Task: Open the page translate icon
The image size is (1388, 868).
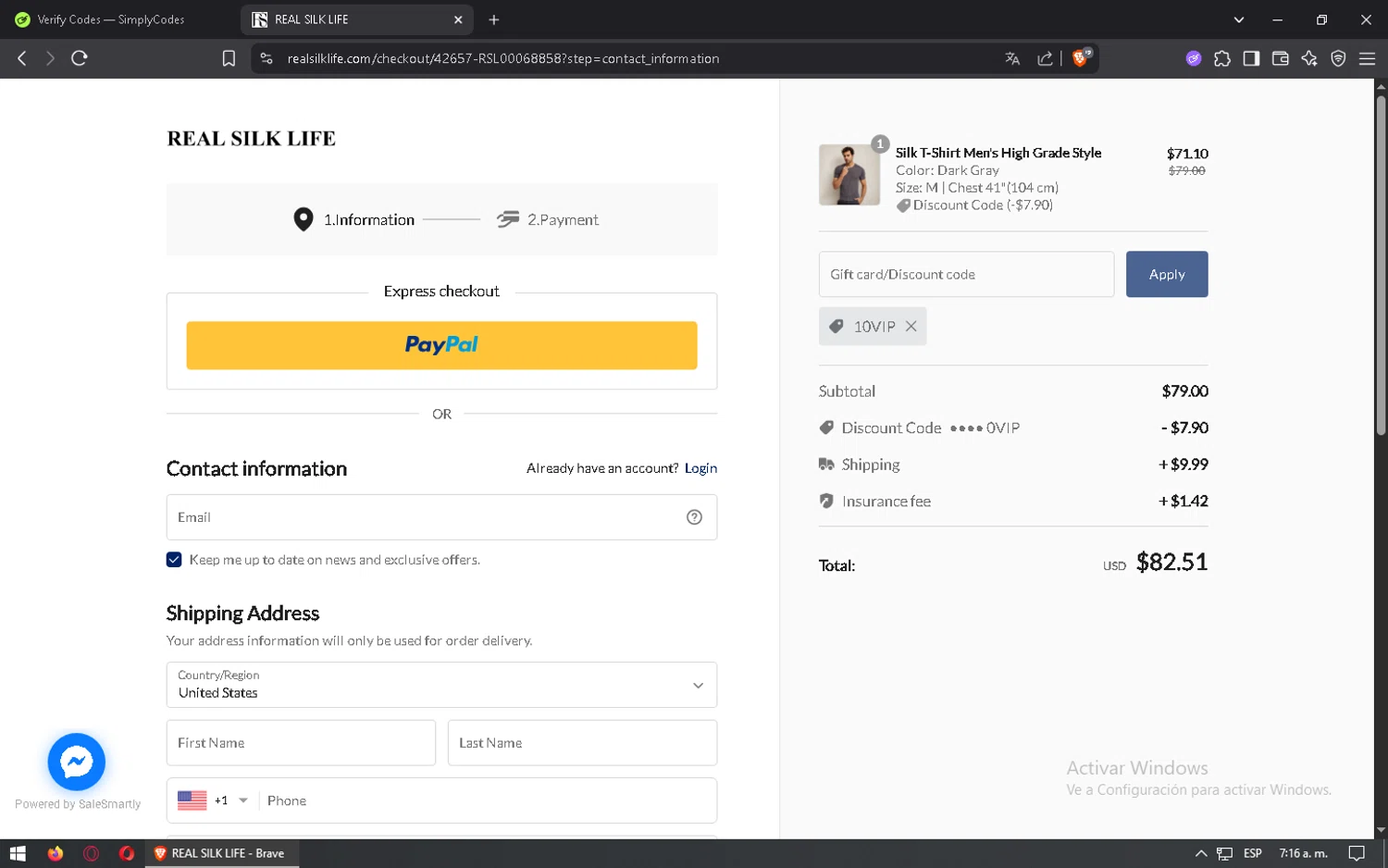Action: pos(1012,58)
